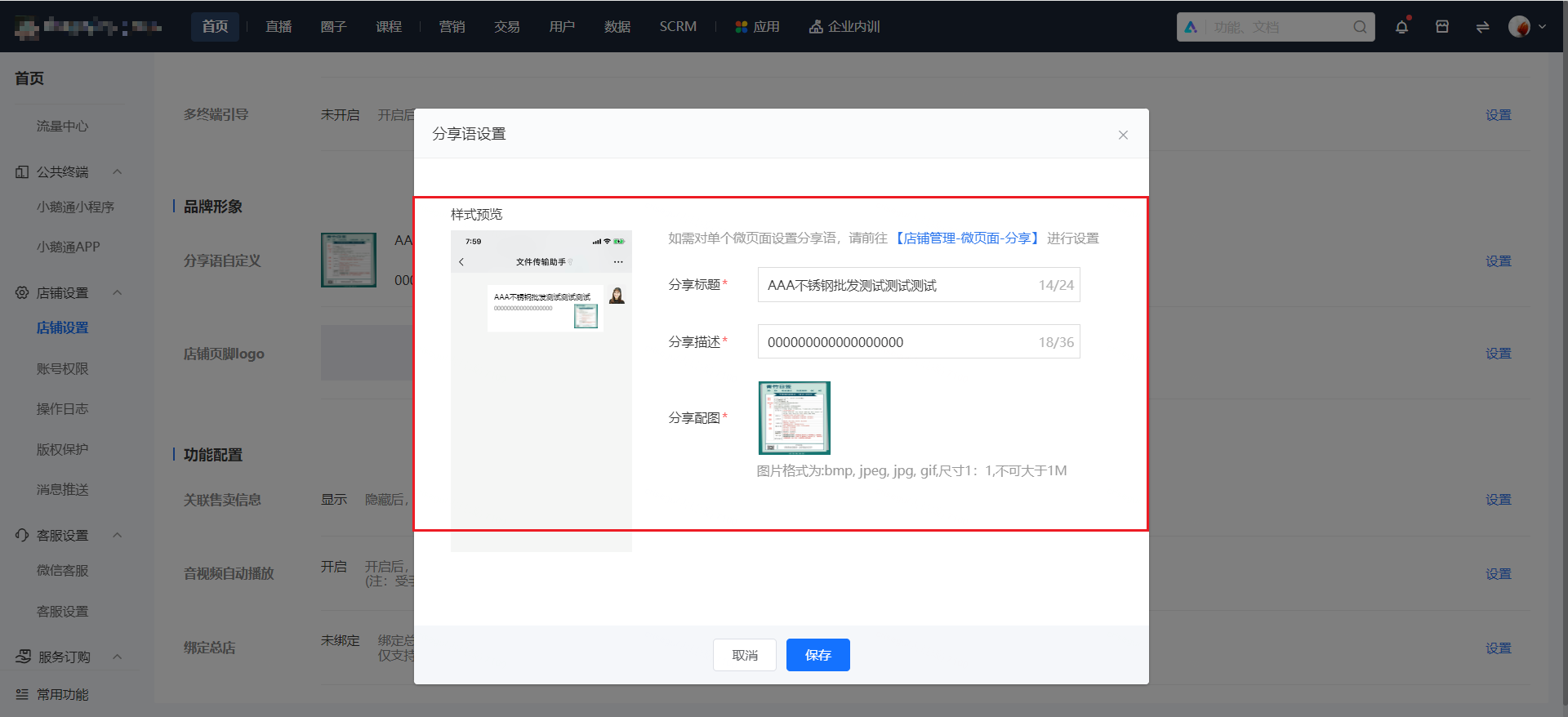Collapse the 服务订购 sidebar section
Screen dimensions: 1568x717
click(117, 657)
